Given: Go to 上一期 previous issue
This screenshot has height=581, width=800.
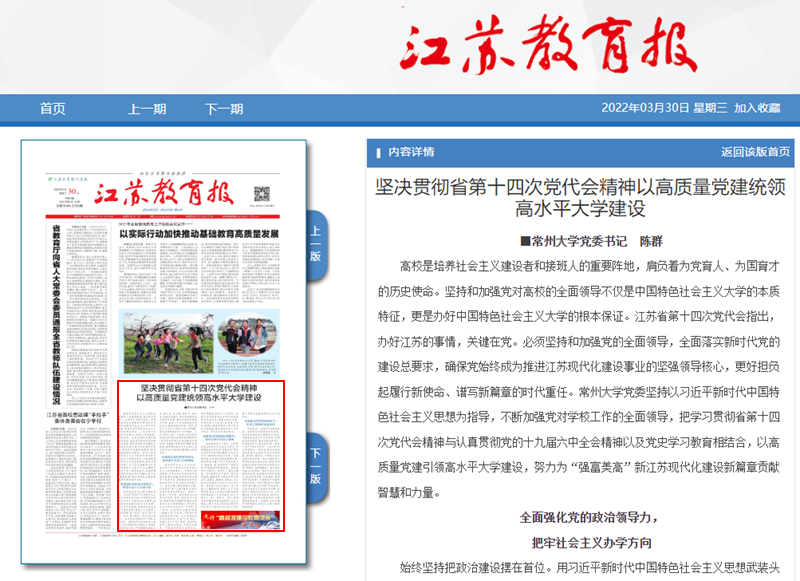Looking at the screenshot, I should (x=147, y=109).
